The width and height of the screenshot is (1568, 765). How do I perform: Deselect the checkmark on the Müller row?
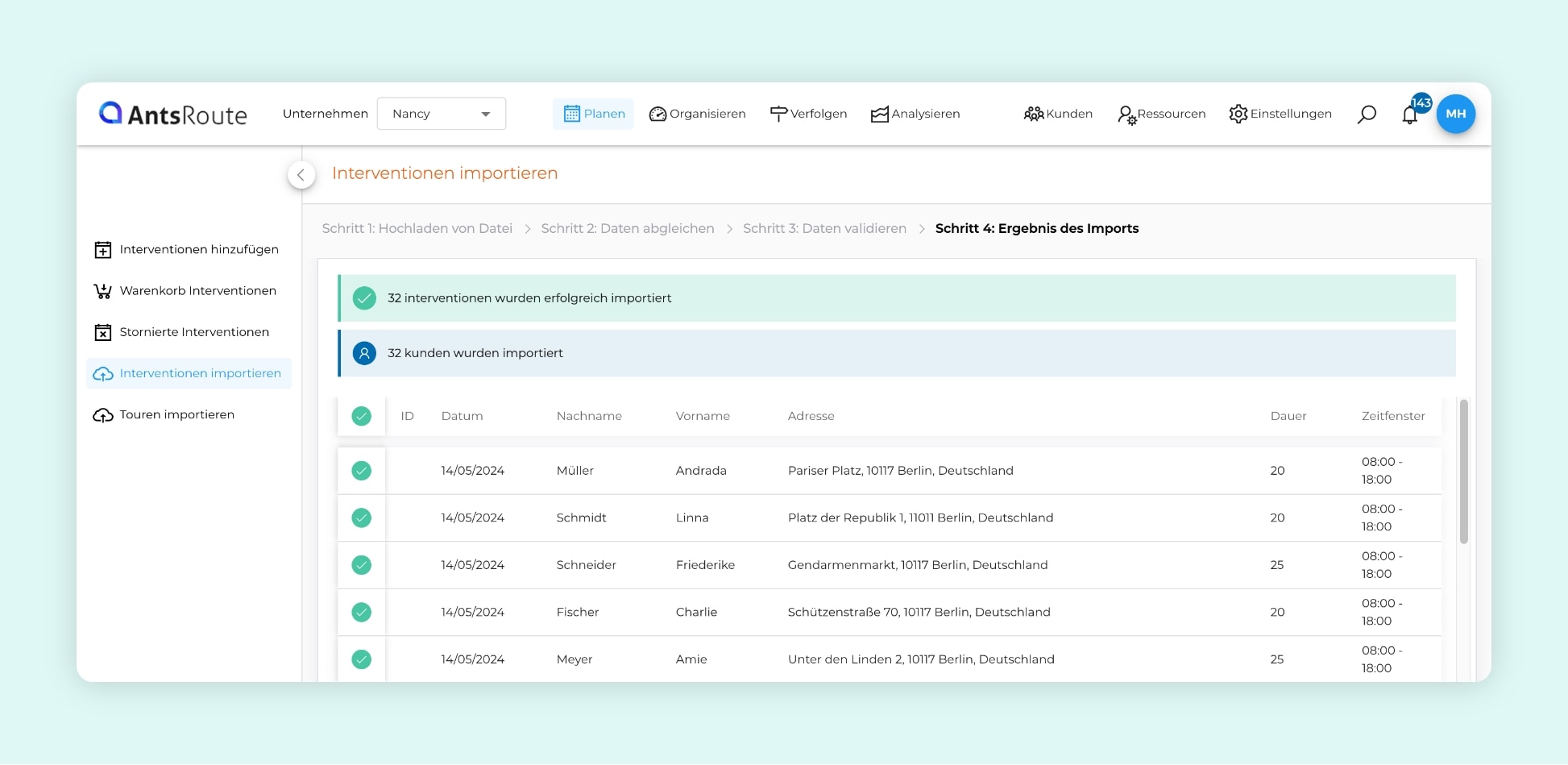[361, 470]
